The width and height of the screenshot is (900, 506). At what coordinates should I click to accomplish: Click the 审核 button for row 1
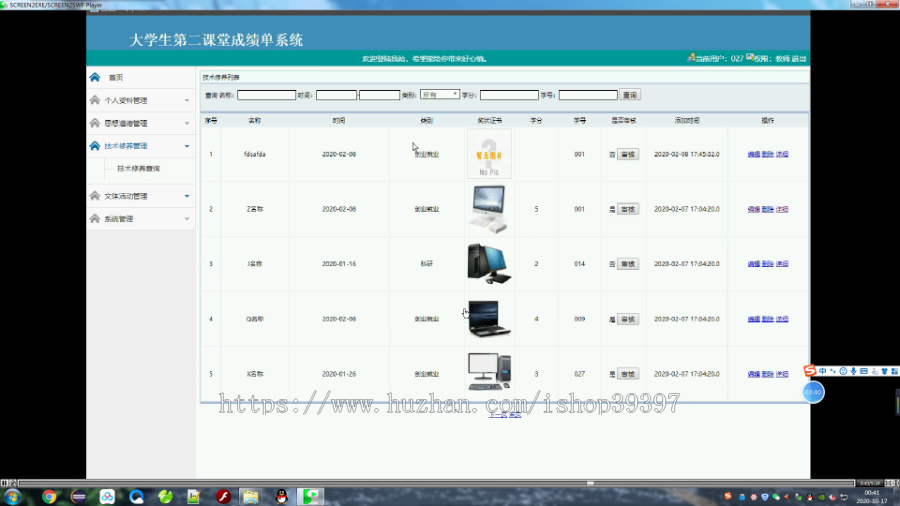point(628,154)
